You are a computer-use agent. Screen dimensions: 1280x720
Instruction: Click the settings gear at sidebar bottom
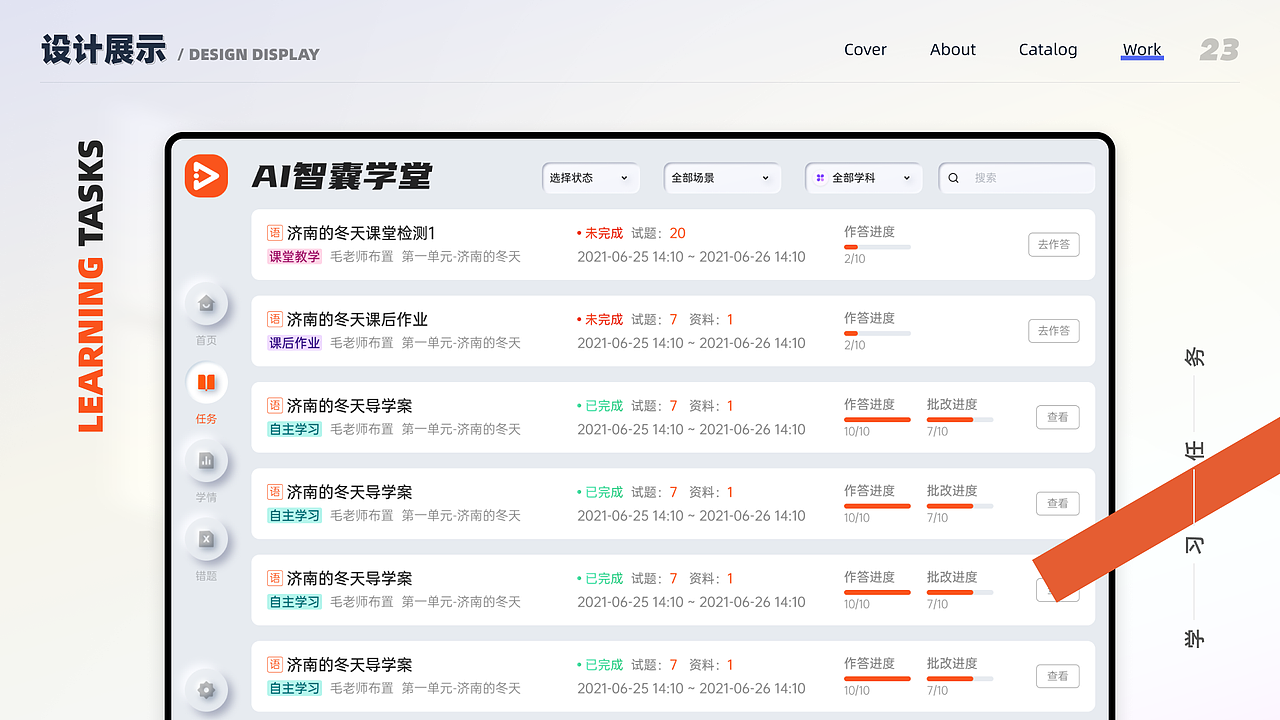pyautogui.click(x=206, y=690)
